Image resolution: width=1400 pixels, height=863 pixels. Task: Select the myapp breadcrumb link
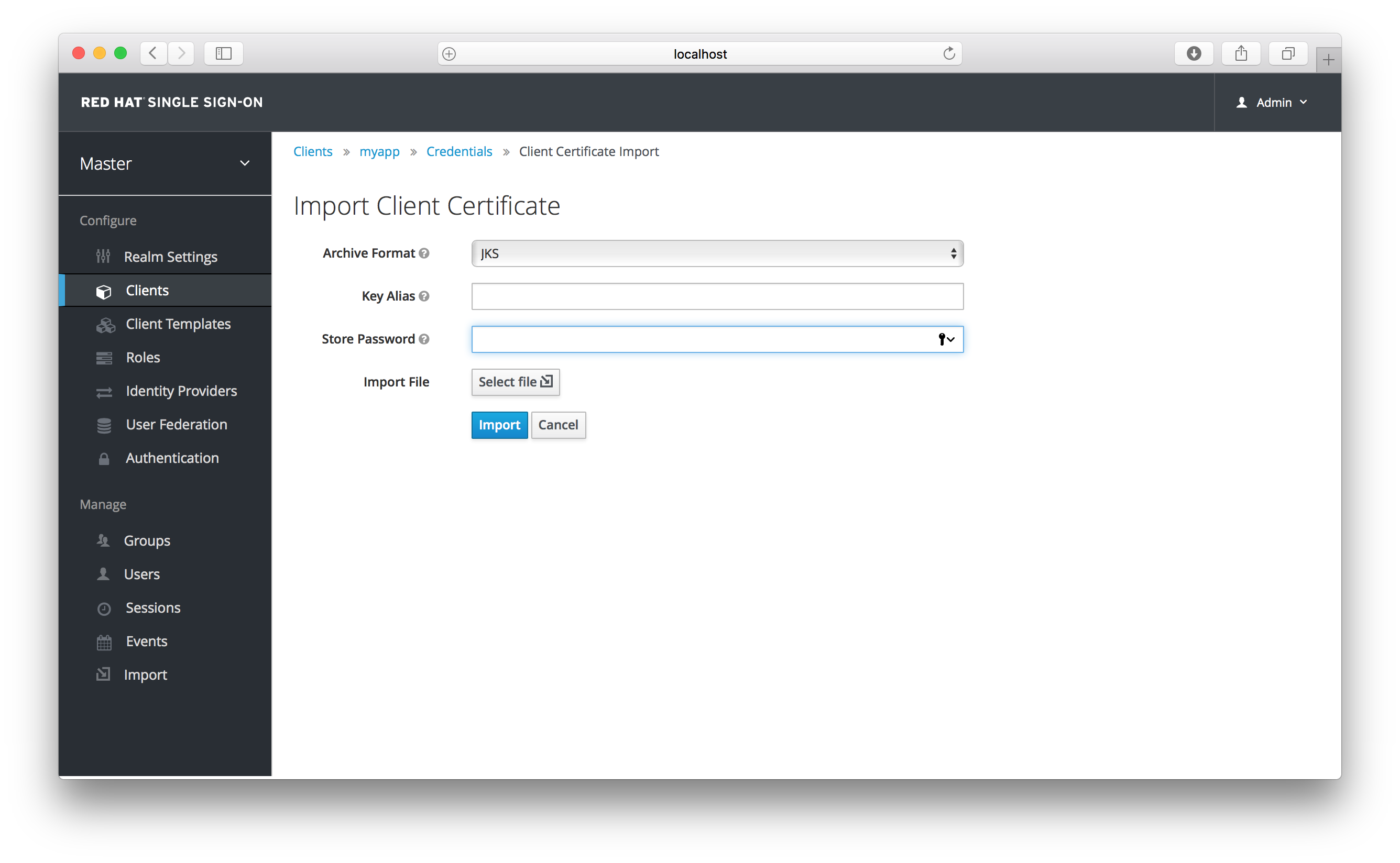click(x=379, y=151)
